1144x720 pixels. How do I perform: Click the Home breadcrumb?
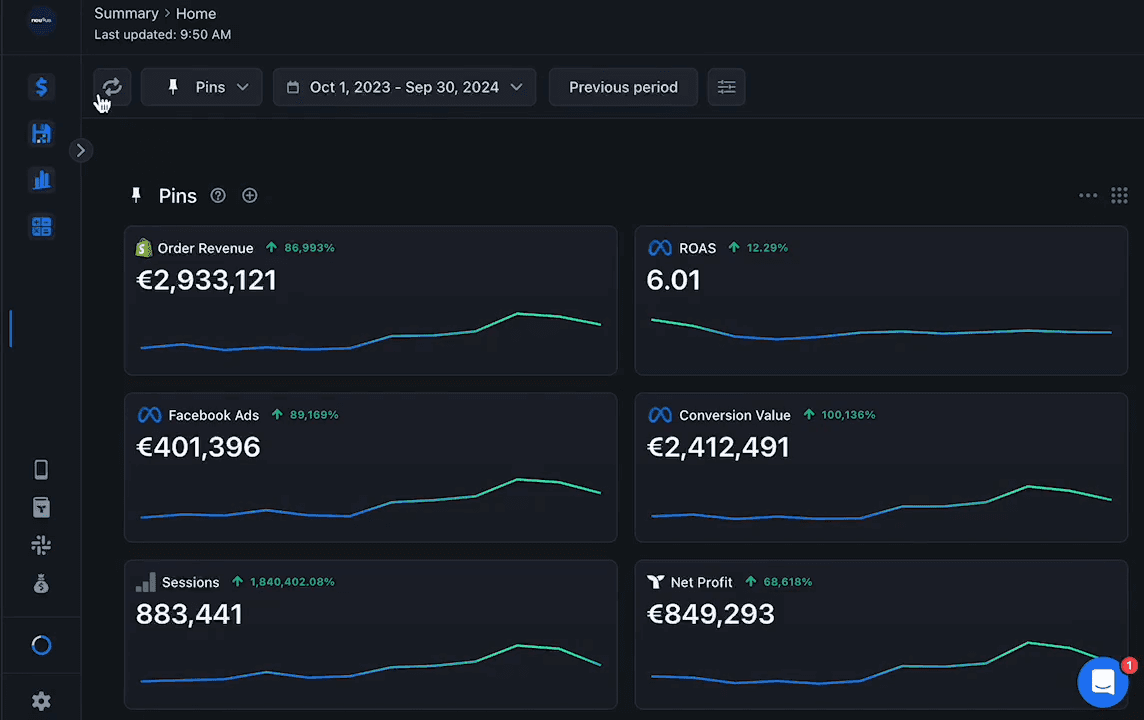coord(196,14)
